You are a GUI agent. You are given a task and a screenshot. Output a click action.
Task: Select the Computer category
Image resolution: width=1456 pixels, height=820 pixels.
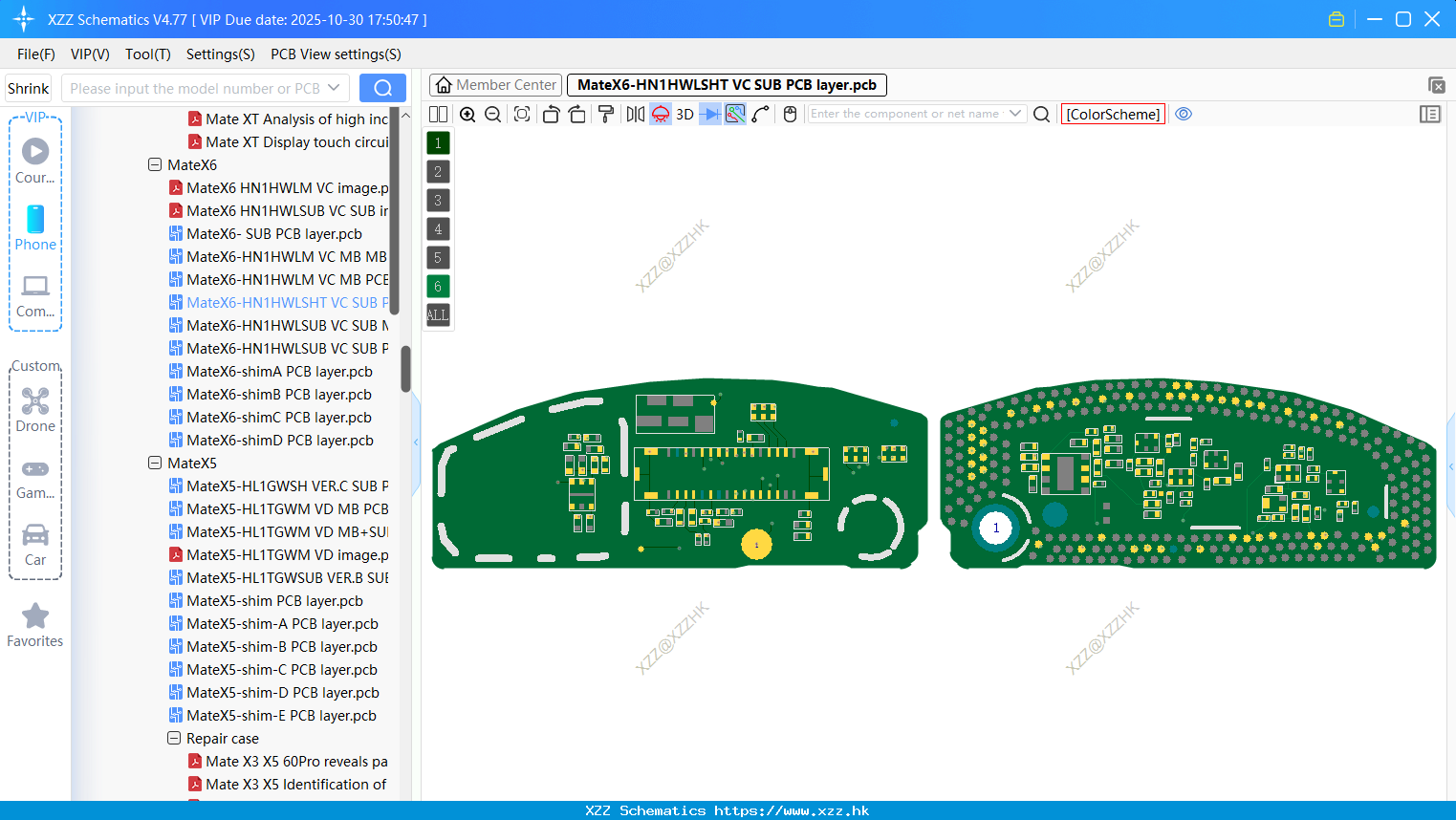coord(35,296)
